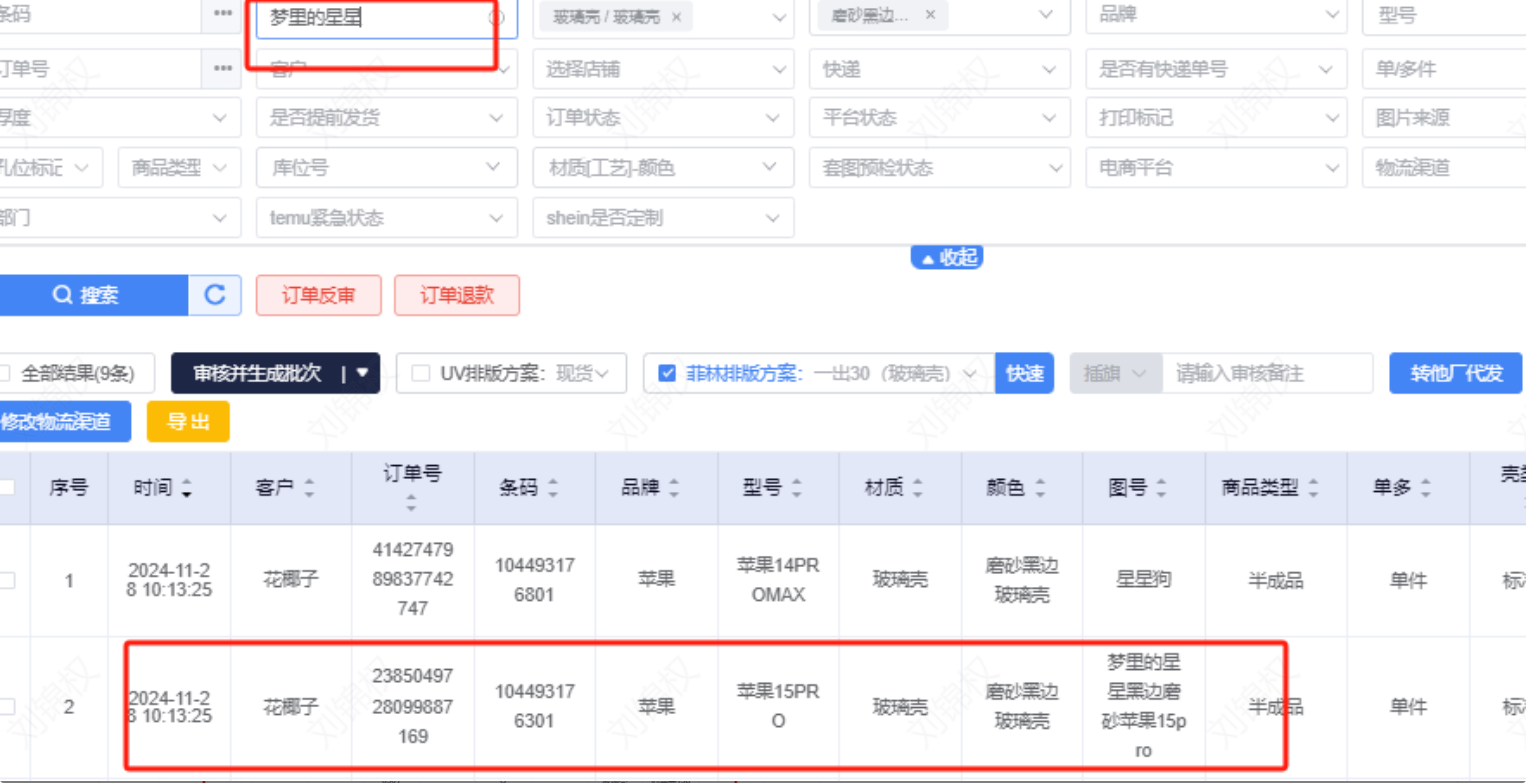This screenshot has width=1526, height=783.
Task: Click the sort arrows in the 型号 column header
Action: [797, 489]
